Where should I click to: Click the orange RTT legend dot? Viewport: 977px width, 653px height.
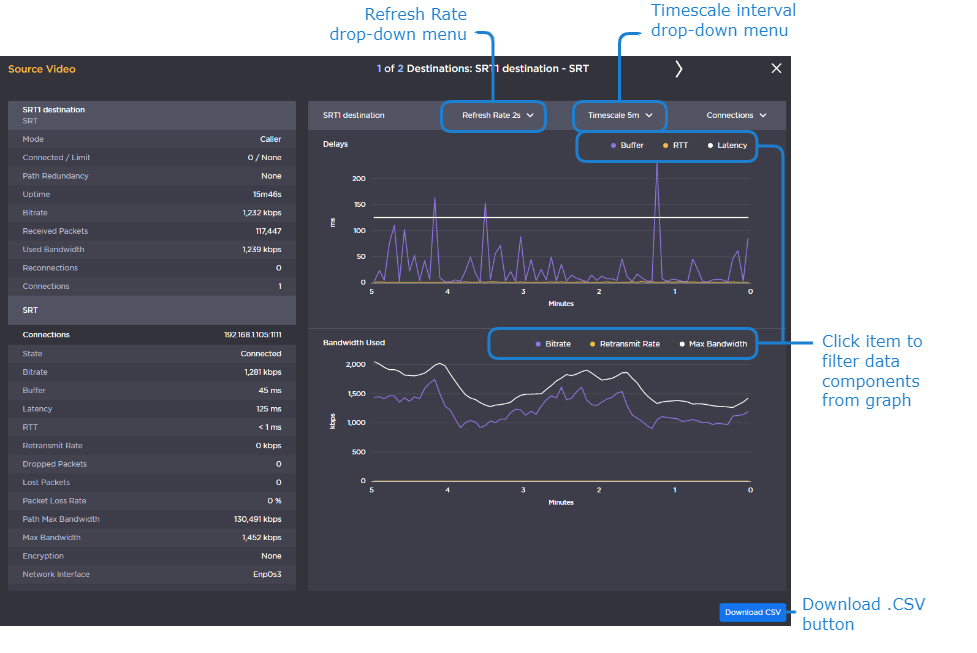(x=664, y=146)
